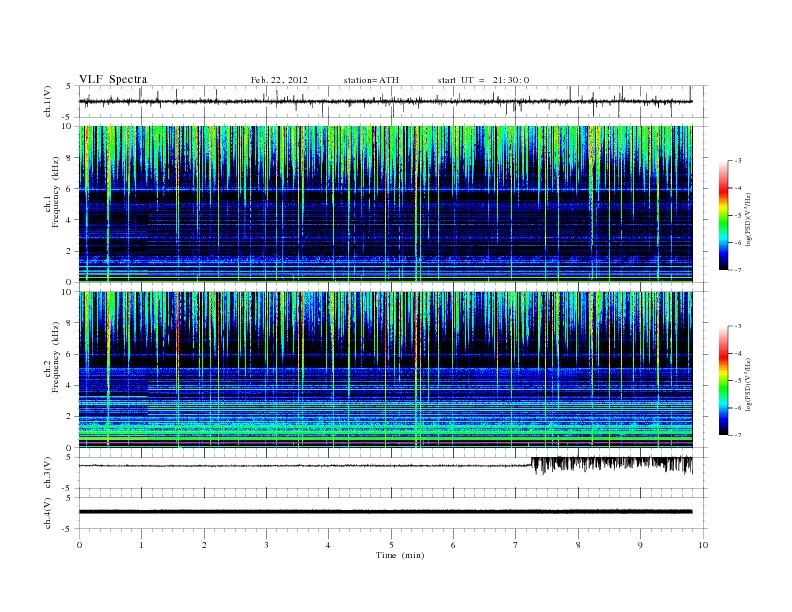
Task: Click the "7" tick on the time axis
Action: (x=516, y=545)
